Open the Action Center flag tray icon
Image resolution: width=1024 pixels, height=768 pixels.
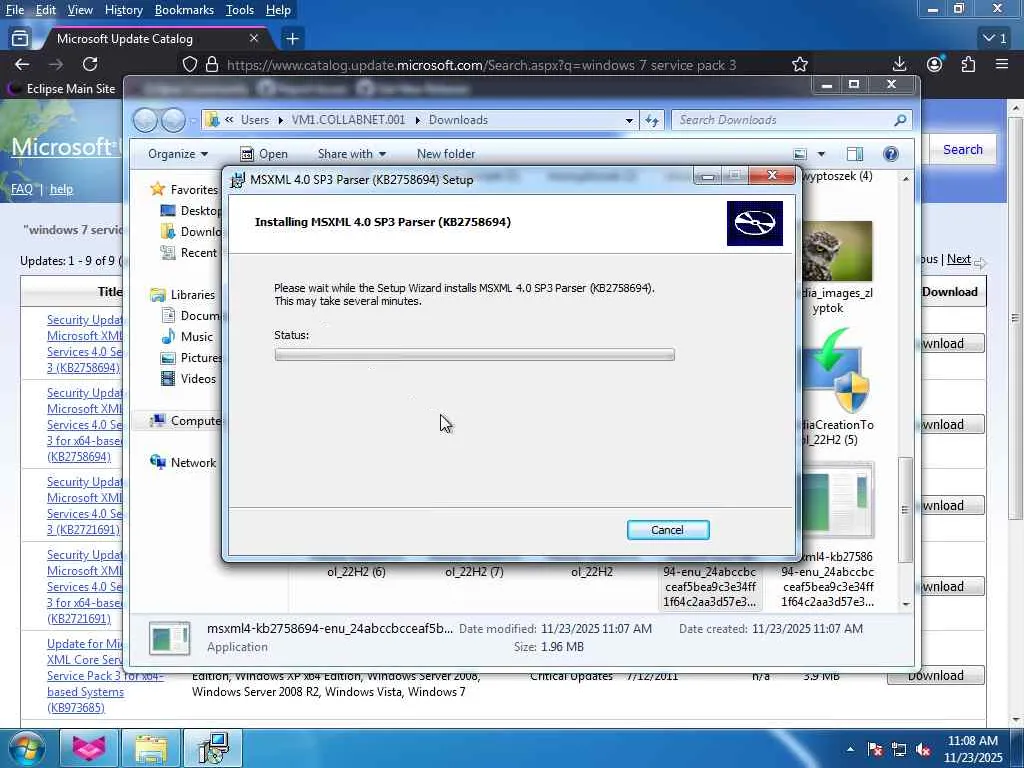click(x=874, y=750)
